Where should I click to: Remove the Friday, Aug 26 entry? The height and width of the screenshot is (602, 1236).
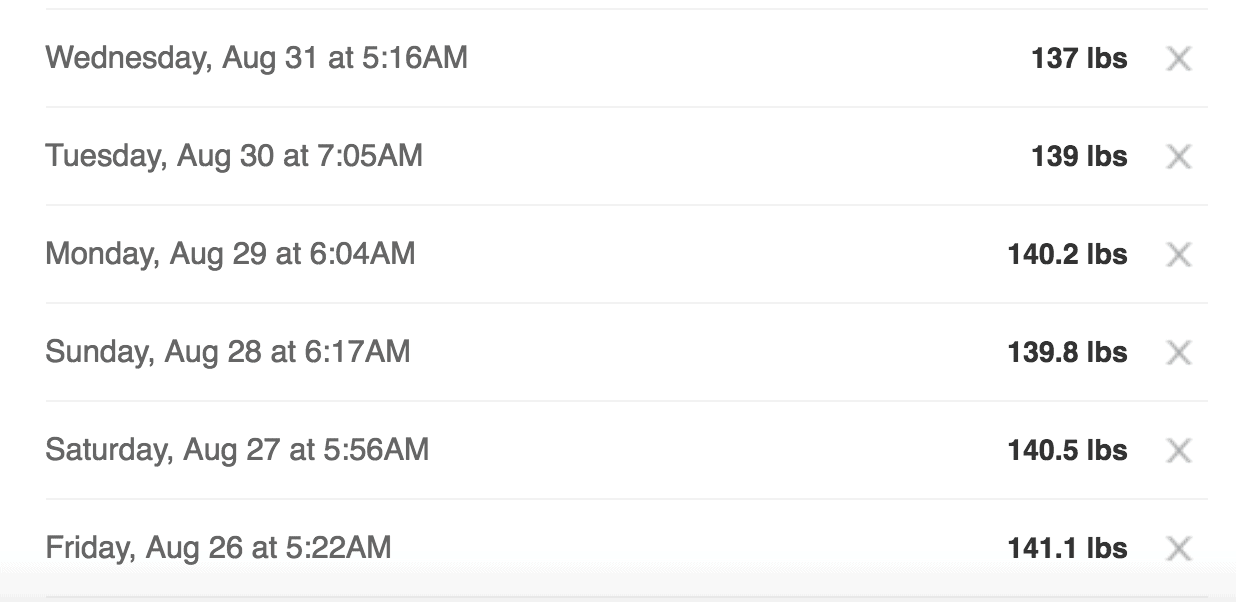[x=1179, y=549]
